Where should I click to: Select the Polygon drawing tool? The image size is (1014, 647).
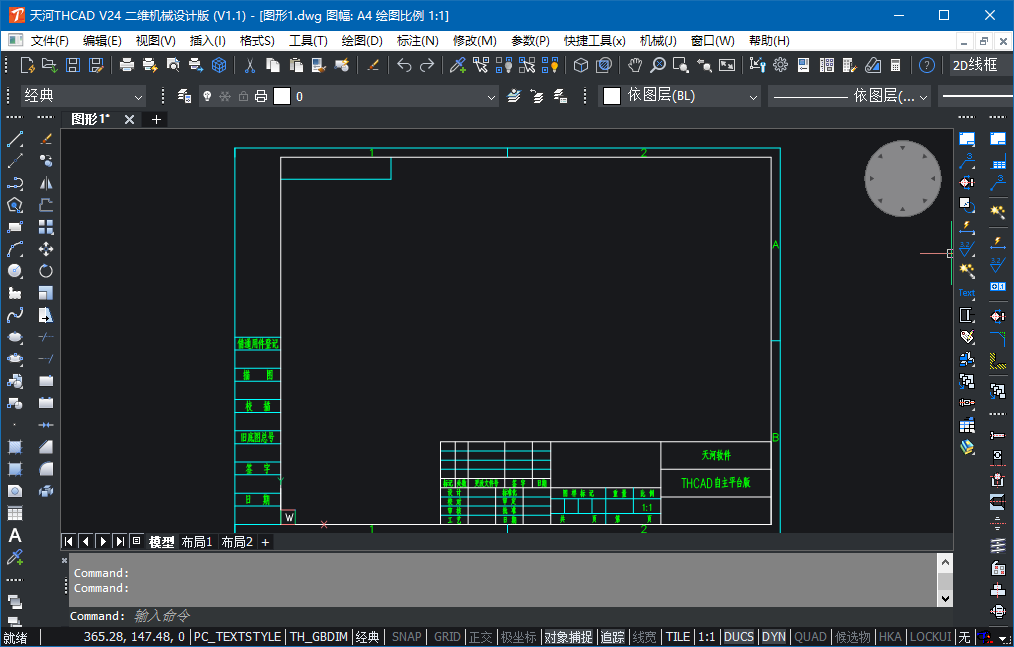[x=15, y=206]
